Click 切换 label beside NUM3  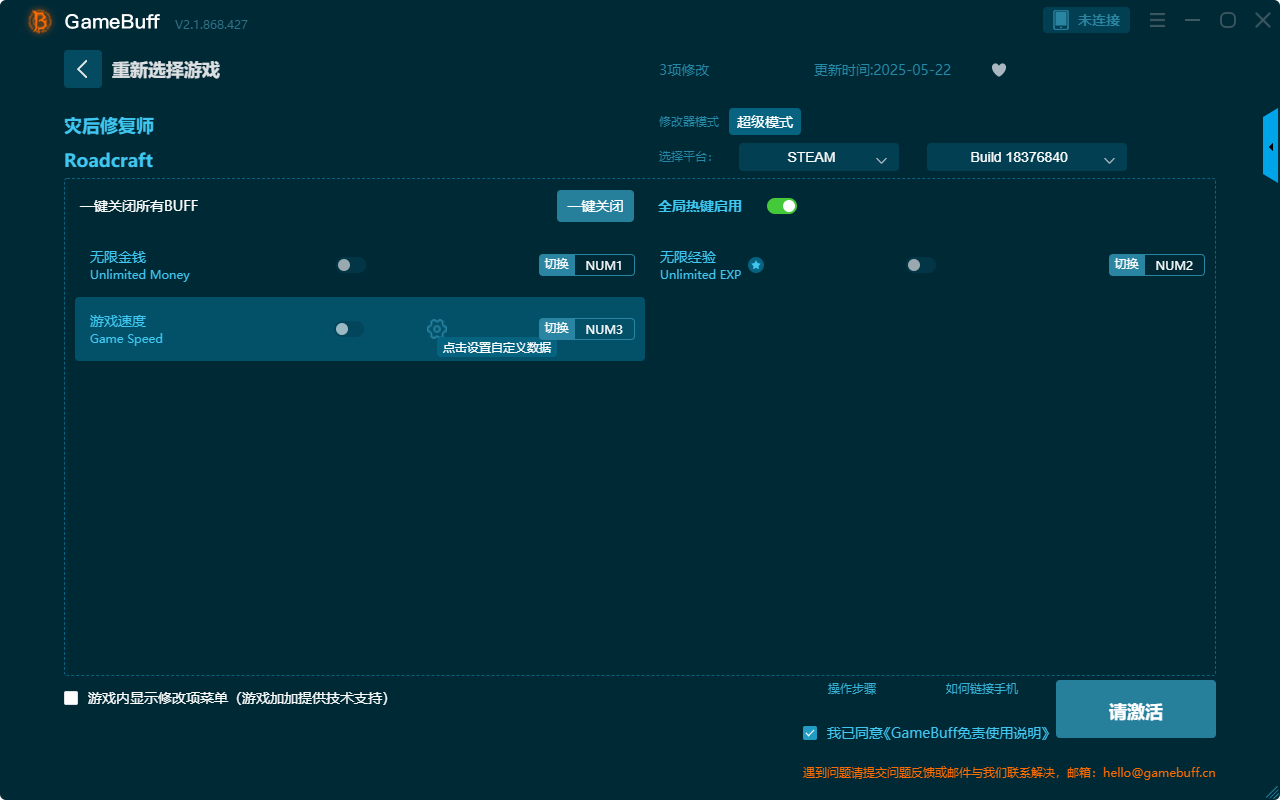[557, 329]
